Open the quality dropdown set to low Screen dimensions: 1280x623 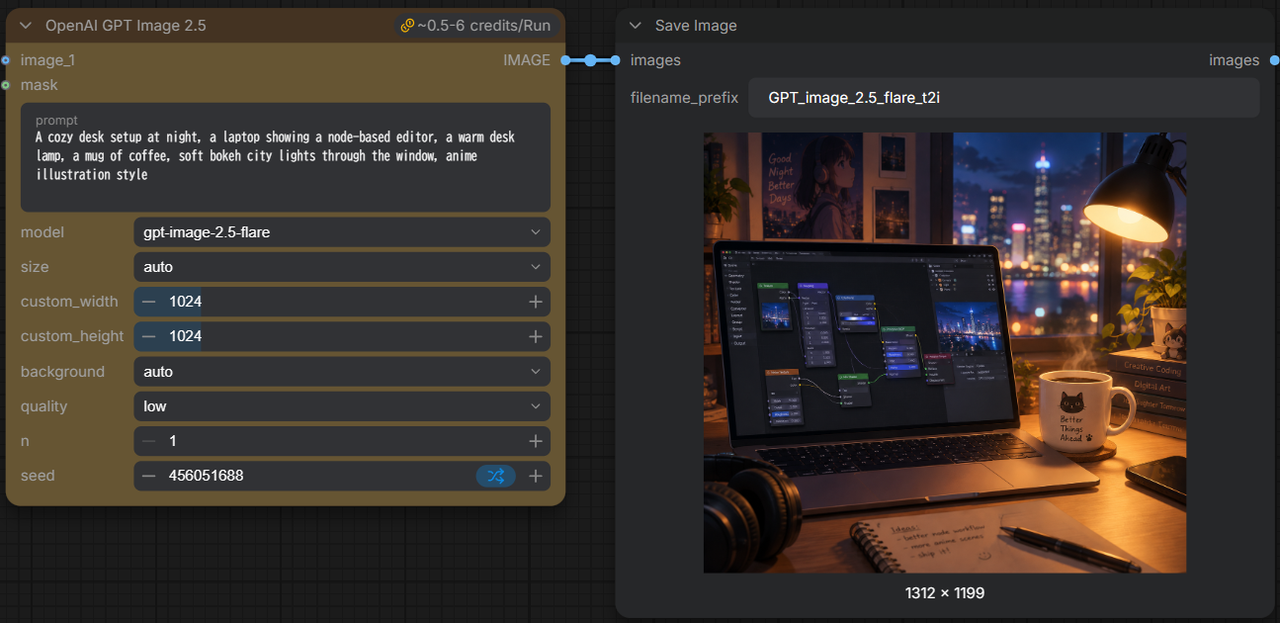coord(342,406)
